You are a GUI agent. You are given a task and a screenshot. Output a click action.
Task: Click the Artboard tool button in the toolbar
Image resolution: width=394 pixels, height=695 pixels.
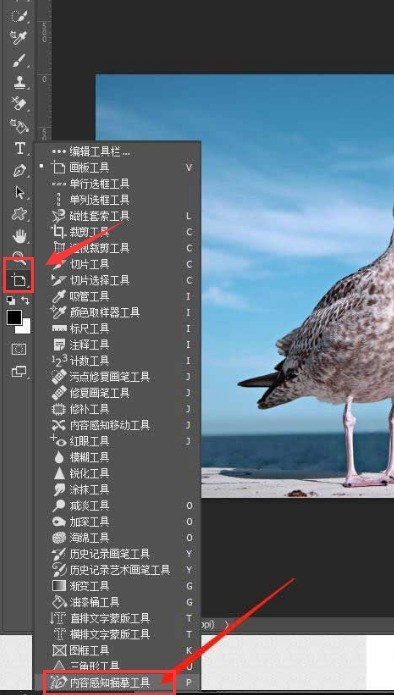point(19,280)
